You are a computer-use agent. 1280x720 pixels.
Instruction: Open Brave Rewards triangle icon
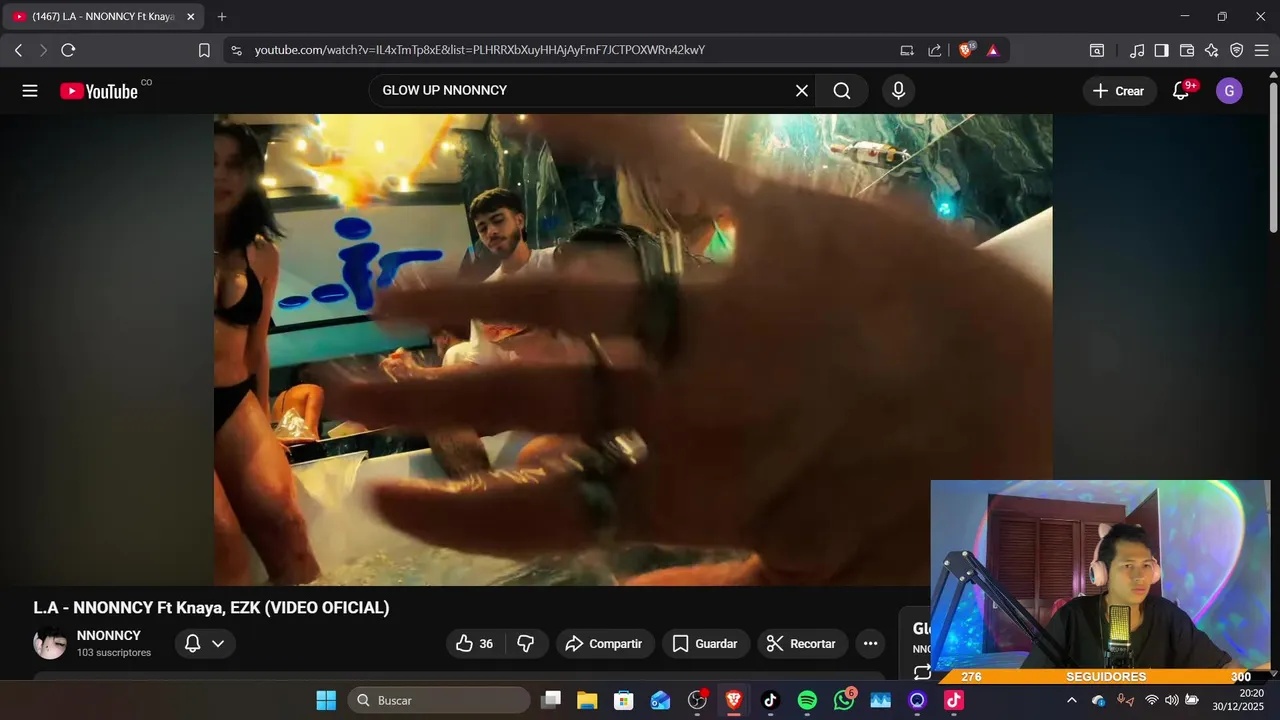[x=993, y=50]
